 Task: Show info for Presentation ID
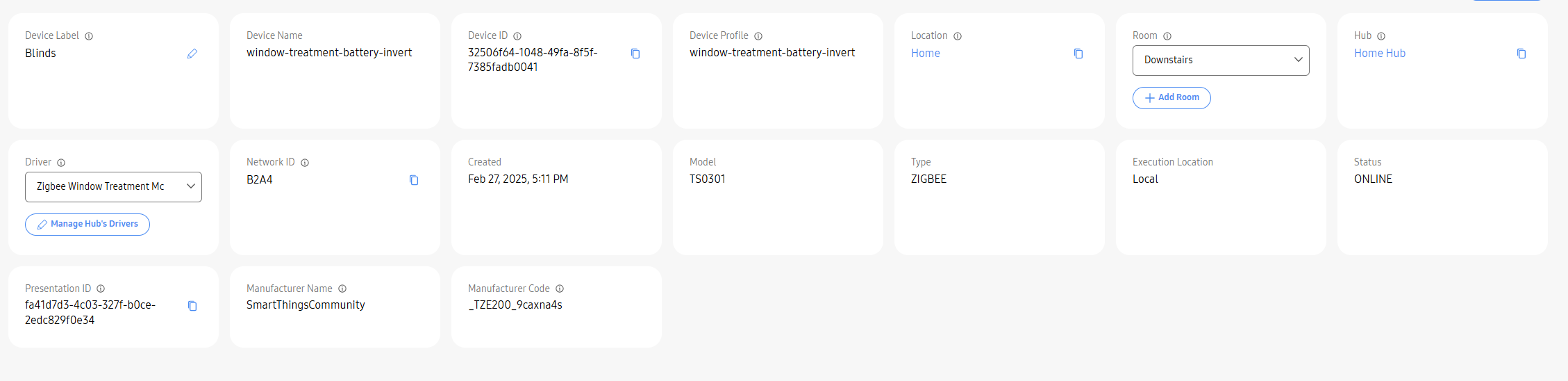click(101, 289)
